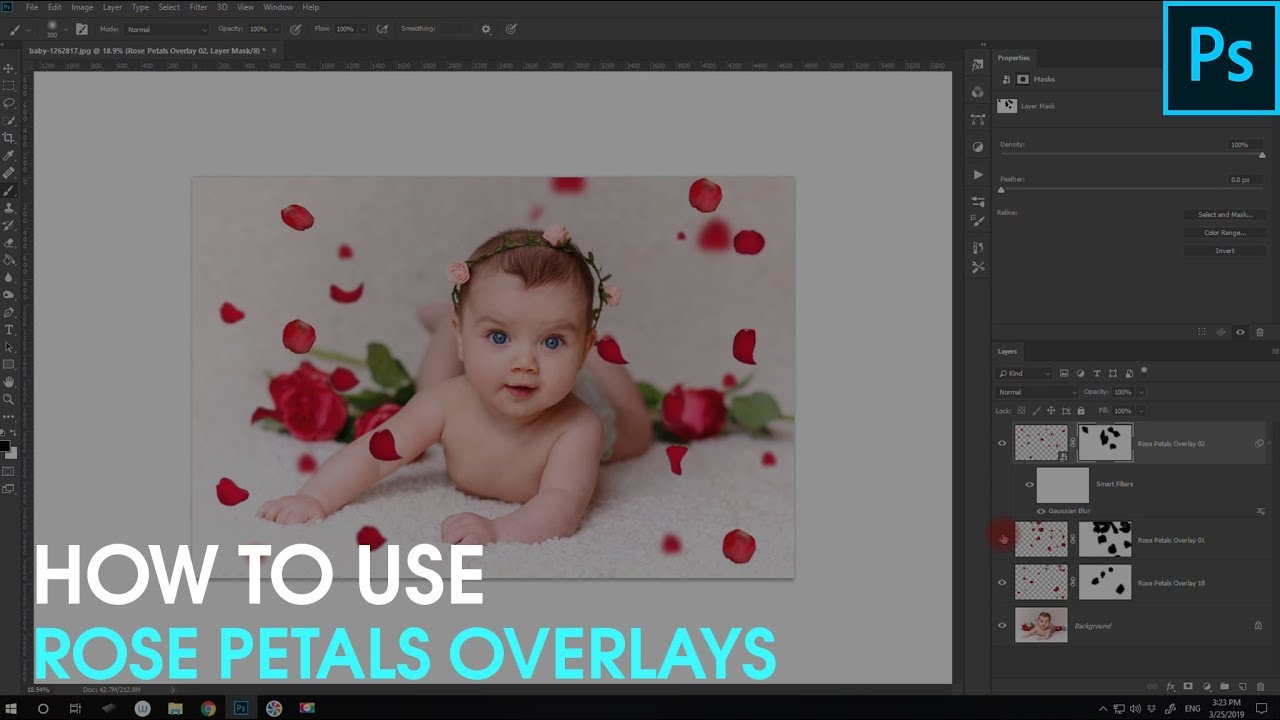Select the Lasso tool
This screenshot has width=1280, height=720.
click(9, 103)
